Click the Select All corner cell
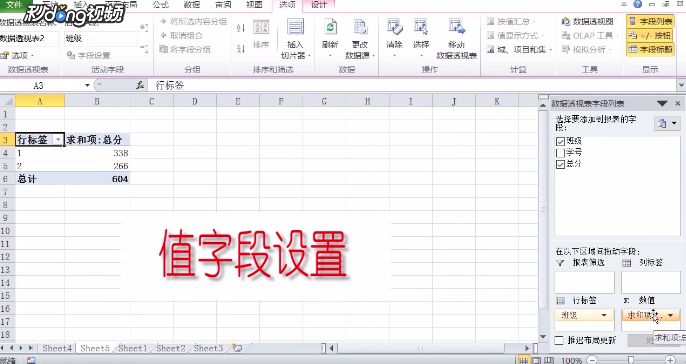Viewport: 686px width, 364px height. pos(7,102)
